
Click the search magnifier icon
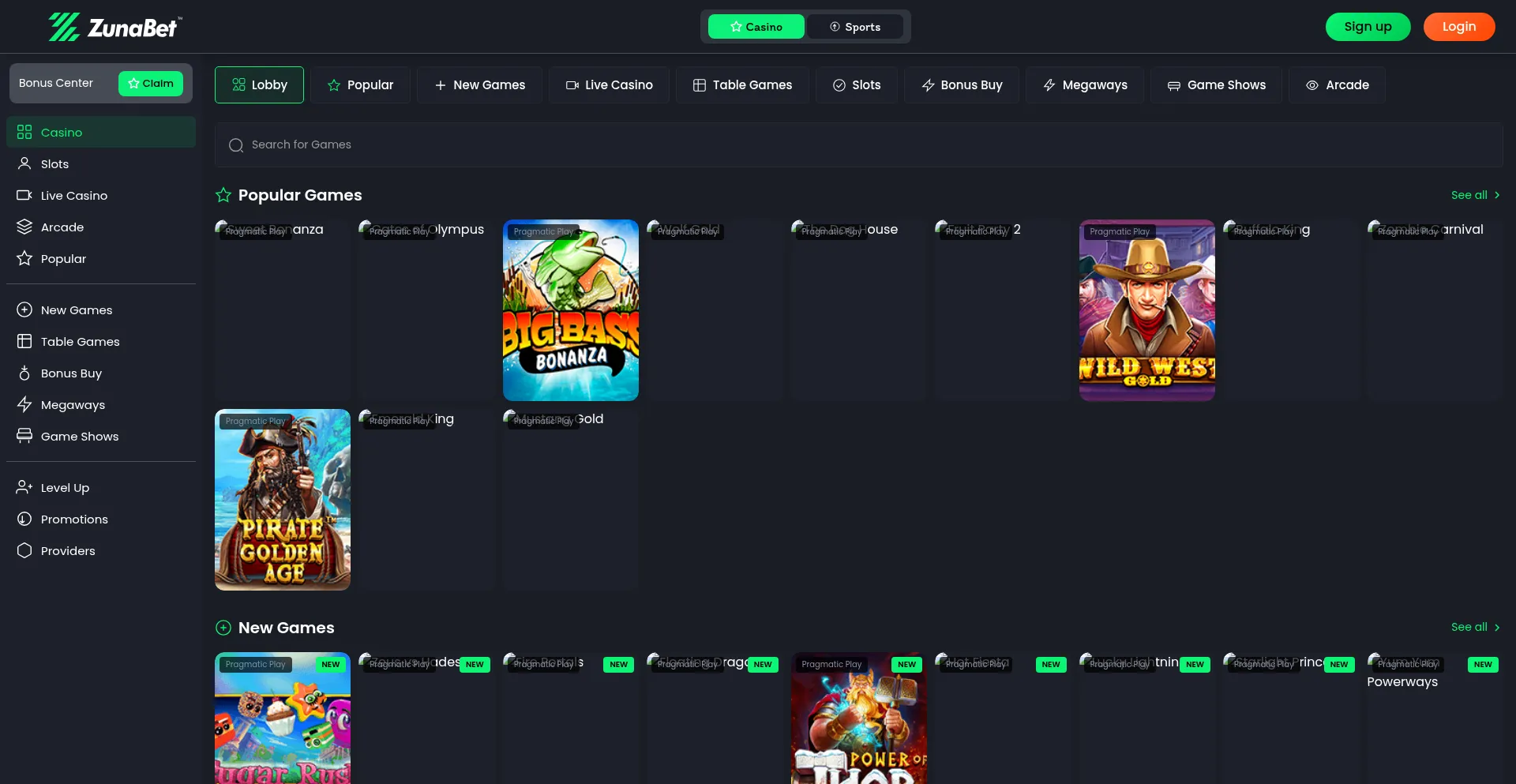235,145
